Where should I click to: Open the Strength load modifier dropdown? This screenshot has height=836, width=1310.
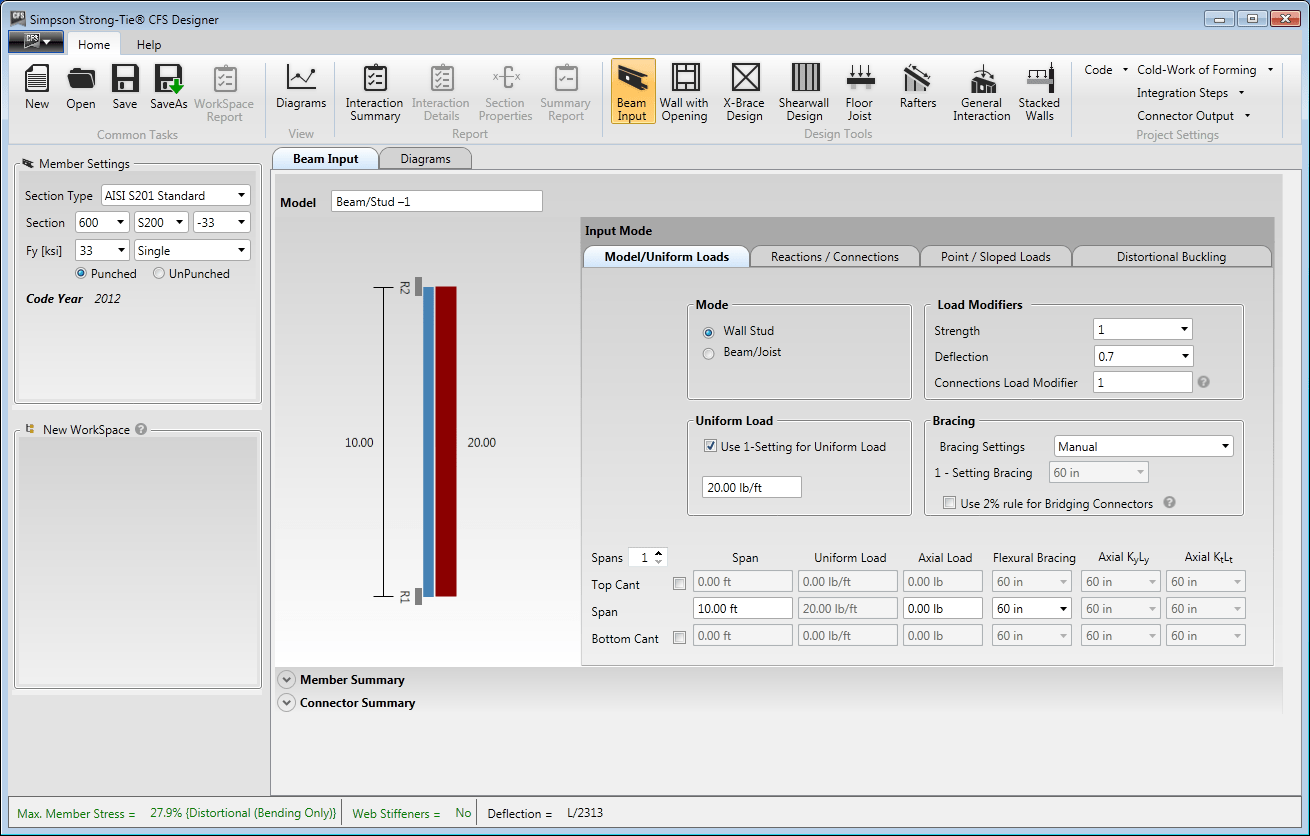tap(1143, 330)
